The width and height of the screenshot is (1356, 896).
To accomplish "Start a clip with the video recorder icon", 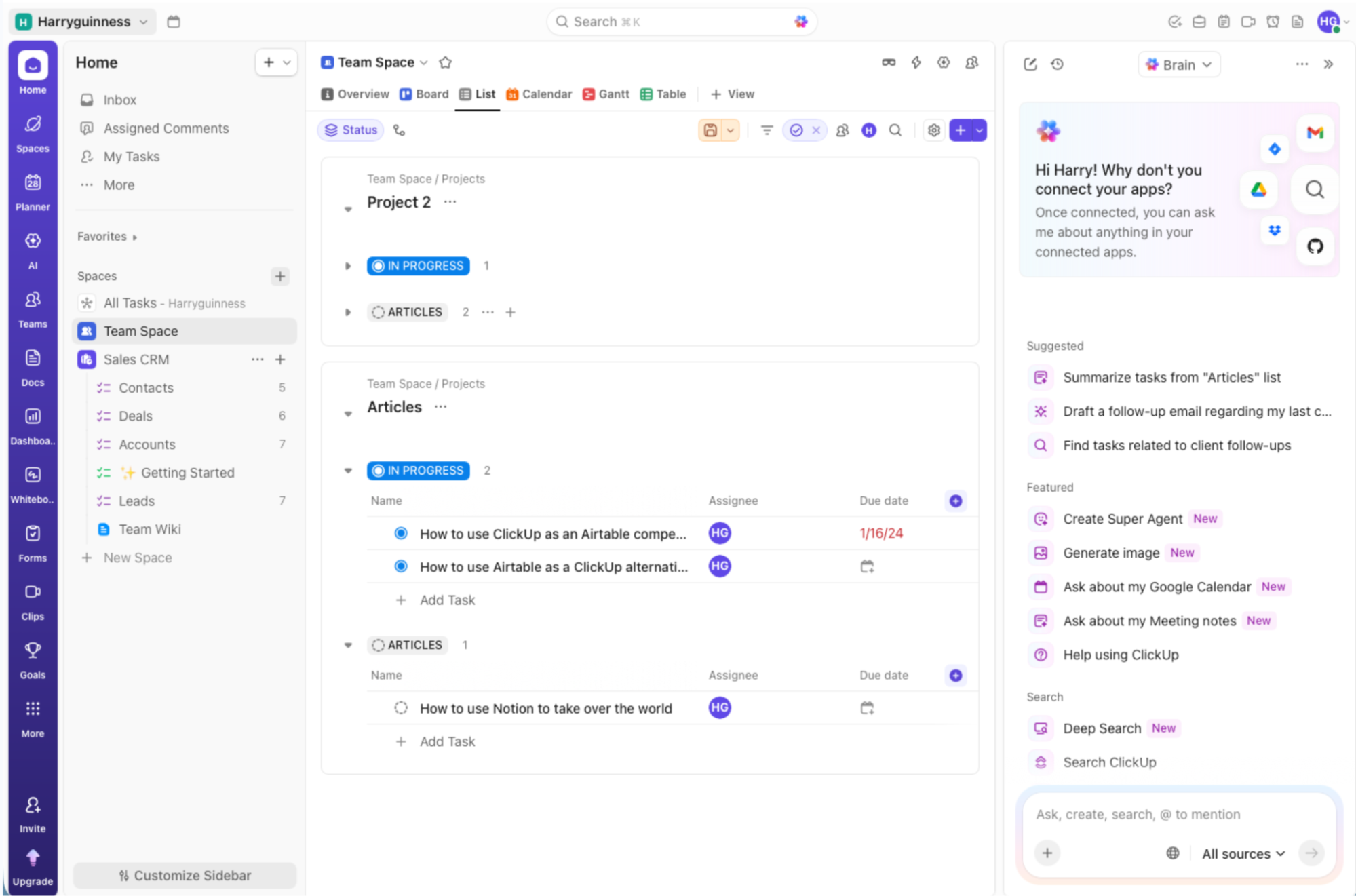I will [1248, 21].
